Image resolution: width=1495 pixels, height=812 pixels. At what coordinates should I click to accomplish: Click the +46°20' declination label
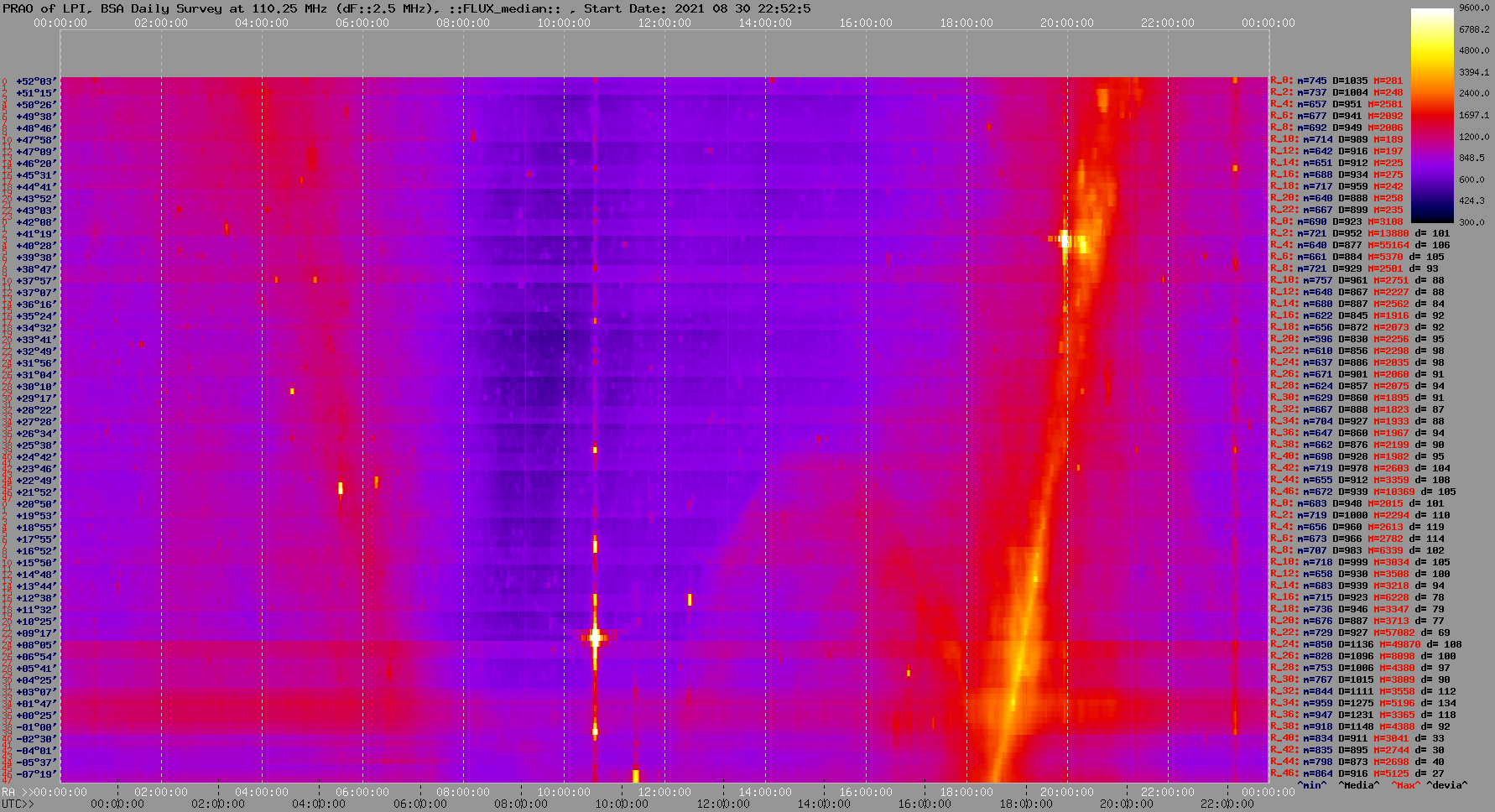click(x=36, y=164)
